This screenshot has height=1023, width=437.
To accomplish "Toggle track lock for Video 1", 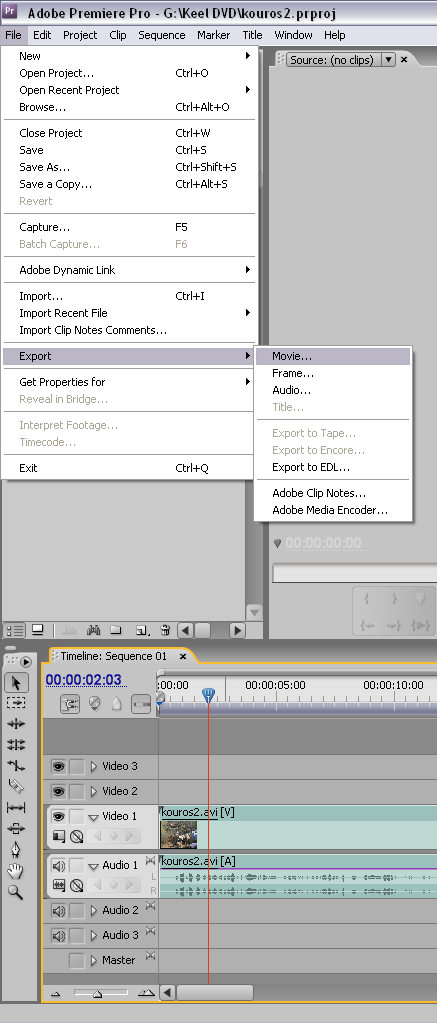I will pos(77,816).
